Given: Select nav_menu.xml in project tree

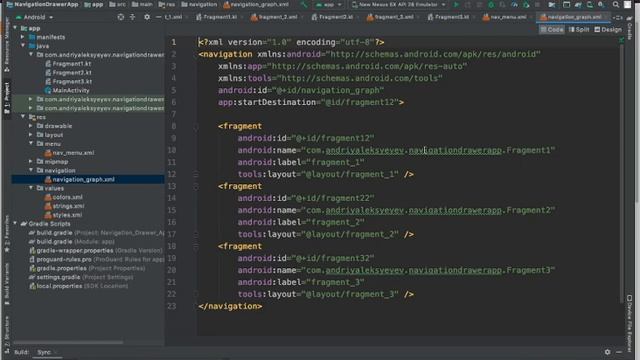Looking at the screenshot, I should click(73, 153).
